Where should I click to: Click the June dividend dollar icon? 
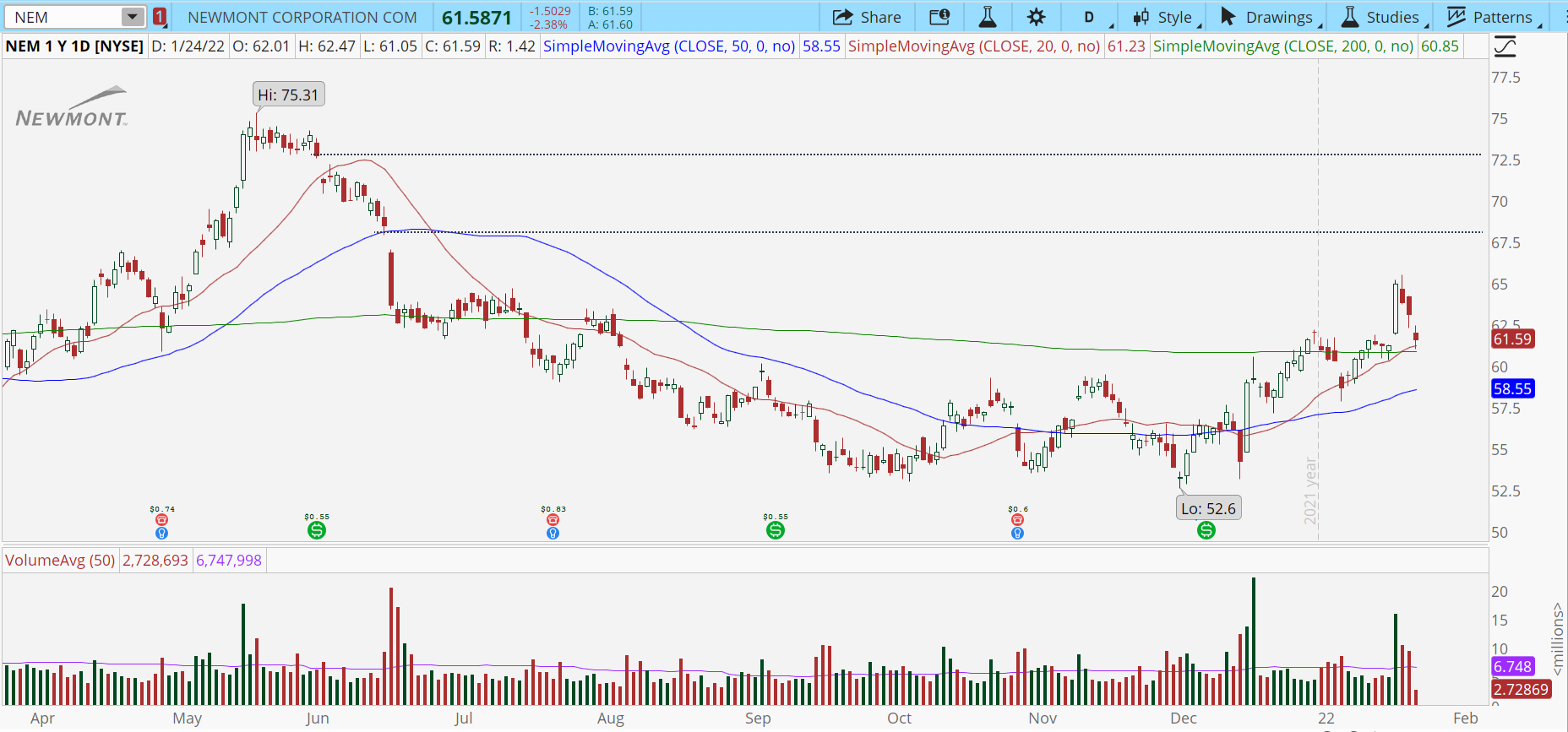(317, 530)
